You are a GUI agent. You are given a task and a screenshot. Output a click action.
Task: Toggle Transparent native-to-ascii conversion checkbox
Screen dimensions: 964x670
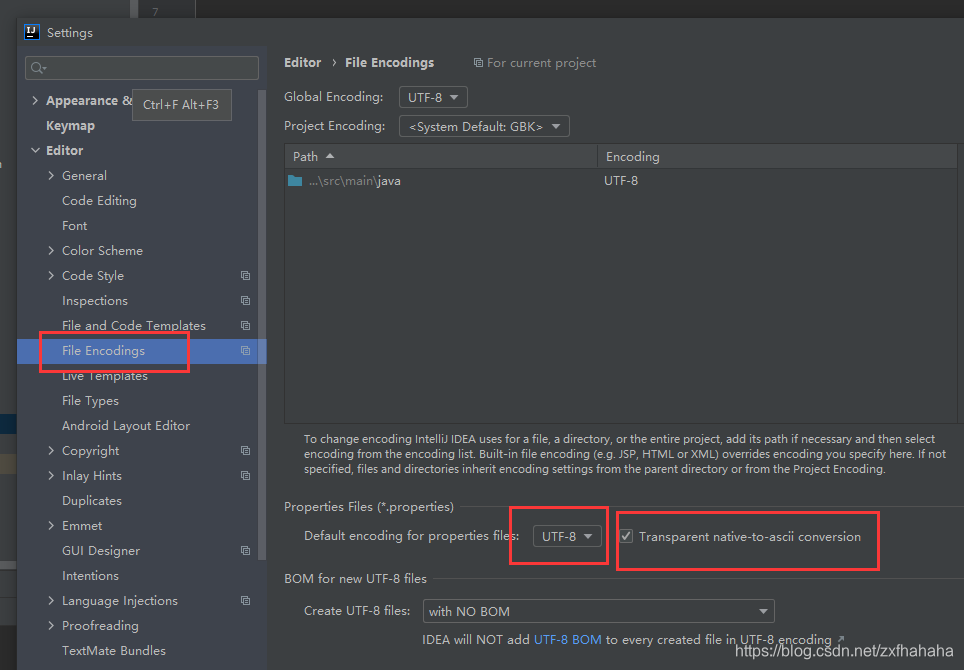(x=626, y=536)
